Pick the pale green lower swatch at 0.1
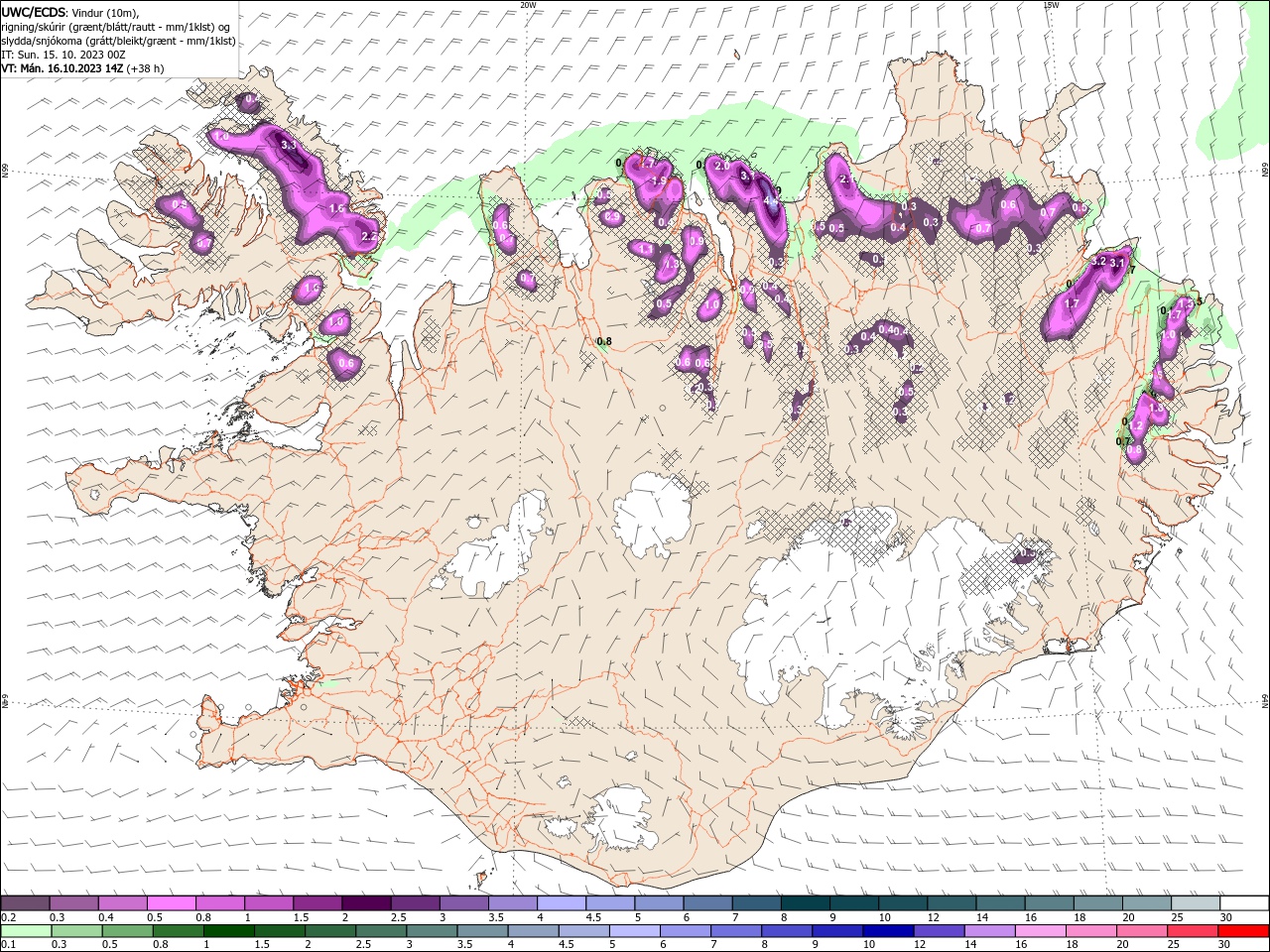The height and width of the screenshot is (952, 1270). tap(26, 931)
